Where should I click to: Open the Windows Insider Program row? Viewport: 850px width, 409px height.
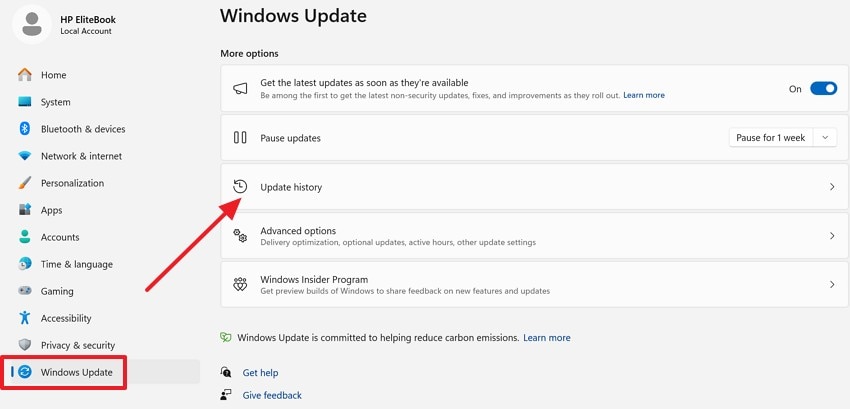pyautogui.click(x=535, y=284)
